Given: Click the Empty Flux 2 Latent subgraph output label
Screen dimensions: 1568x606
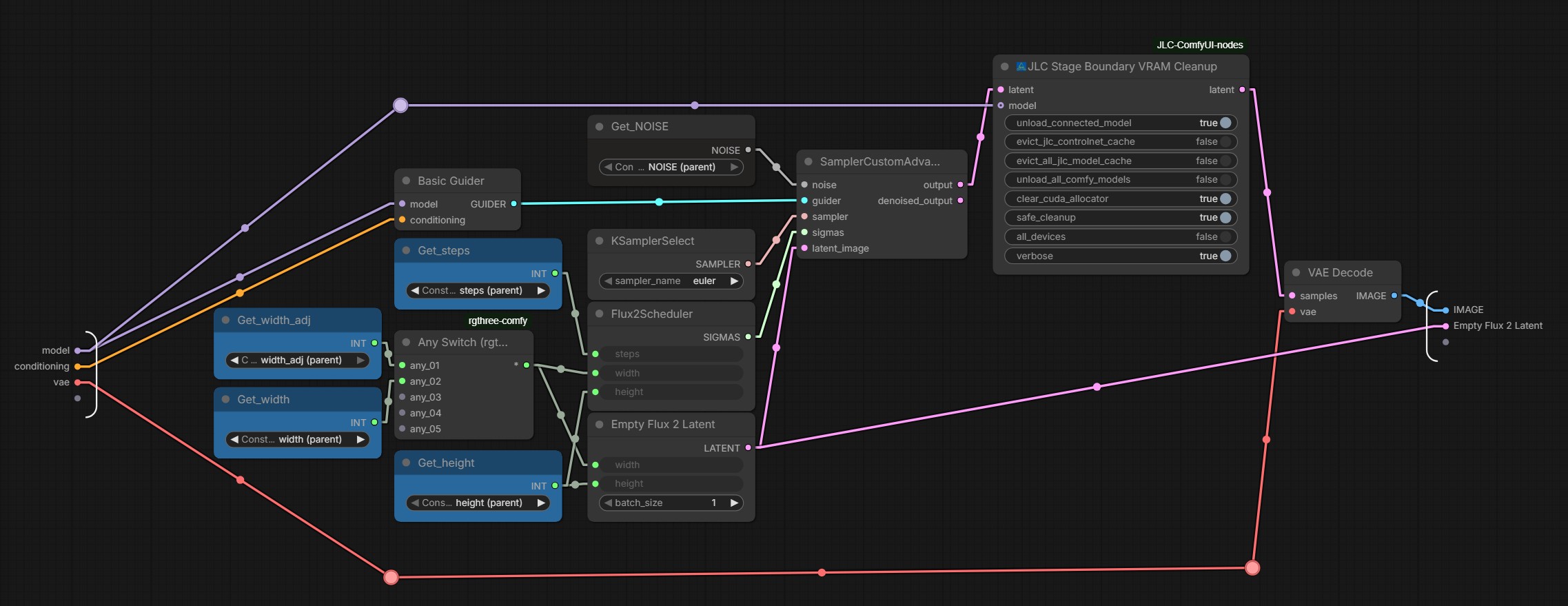Looking at the screenshot, I should (1498, 325).
